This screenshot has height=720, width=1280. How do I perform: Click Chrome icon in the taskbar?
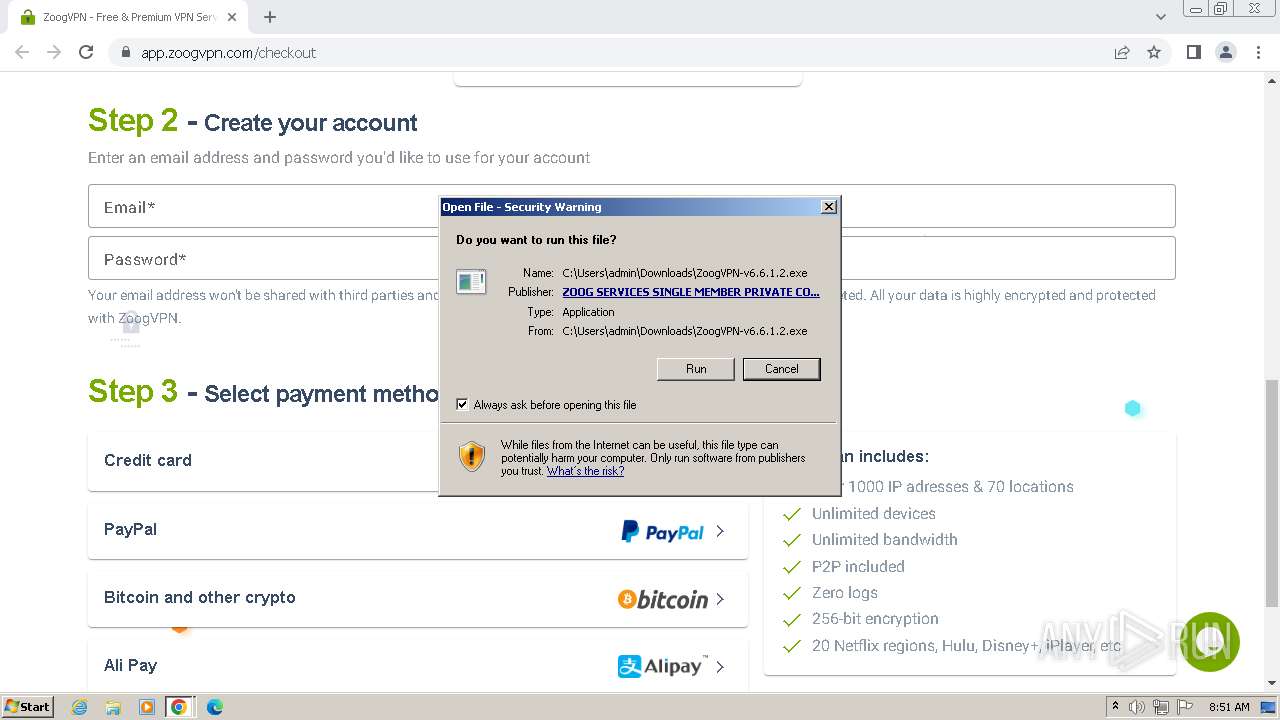tap(179, 707)
